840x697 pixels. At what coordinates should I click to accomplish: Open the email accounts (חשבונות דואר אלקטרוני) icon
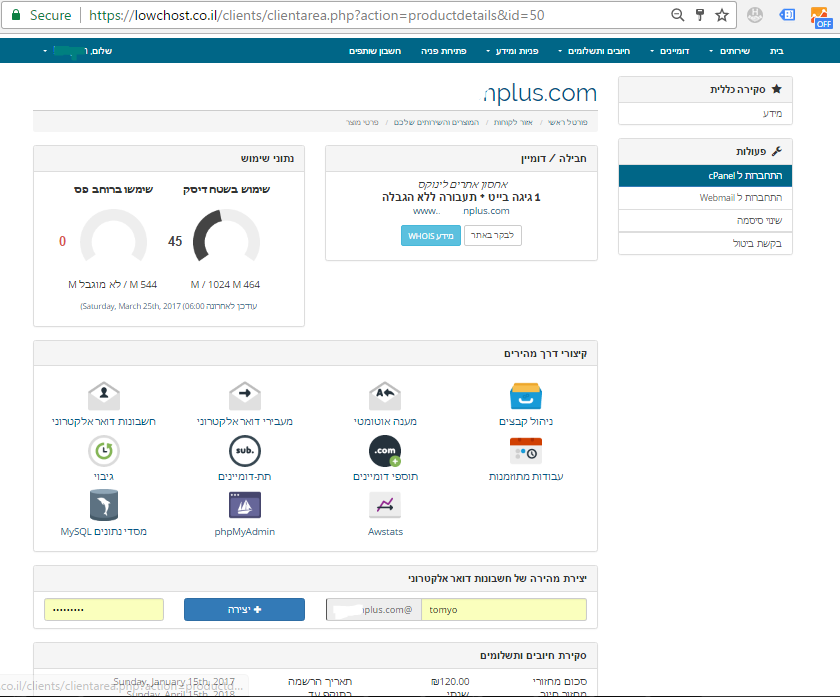pos(104,396)
